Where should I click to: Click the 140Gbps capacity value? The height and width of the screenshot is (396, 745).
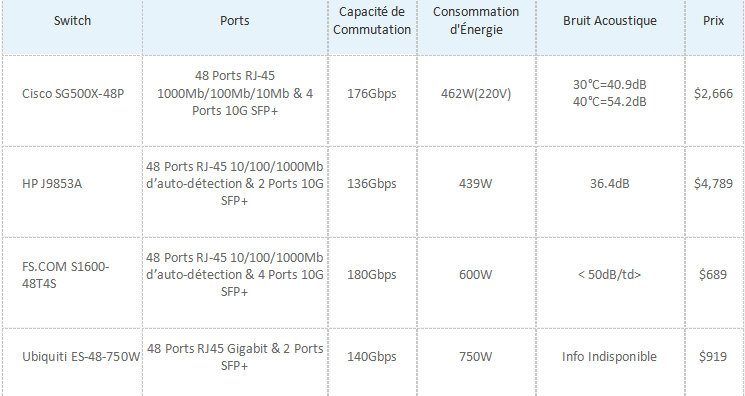pos(372,357)
